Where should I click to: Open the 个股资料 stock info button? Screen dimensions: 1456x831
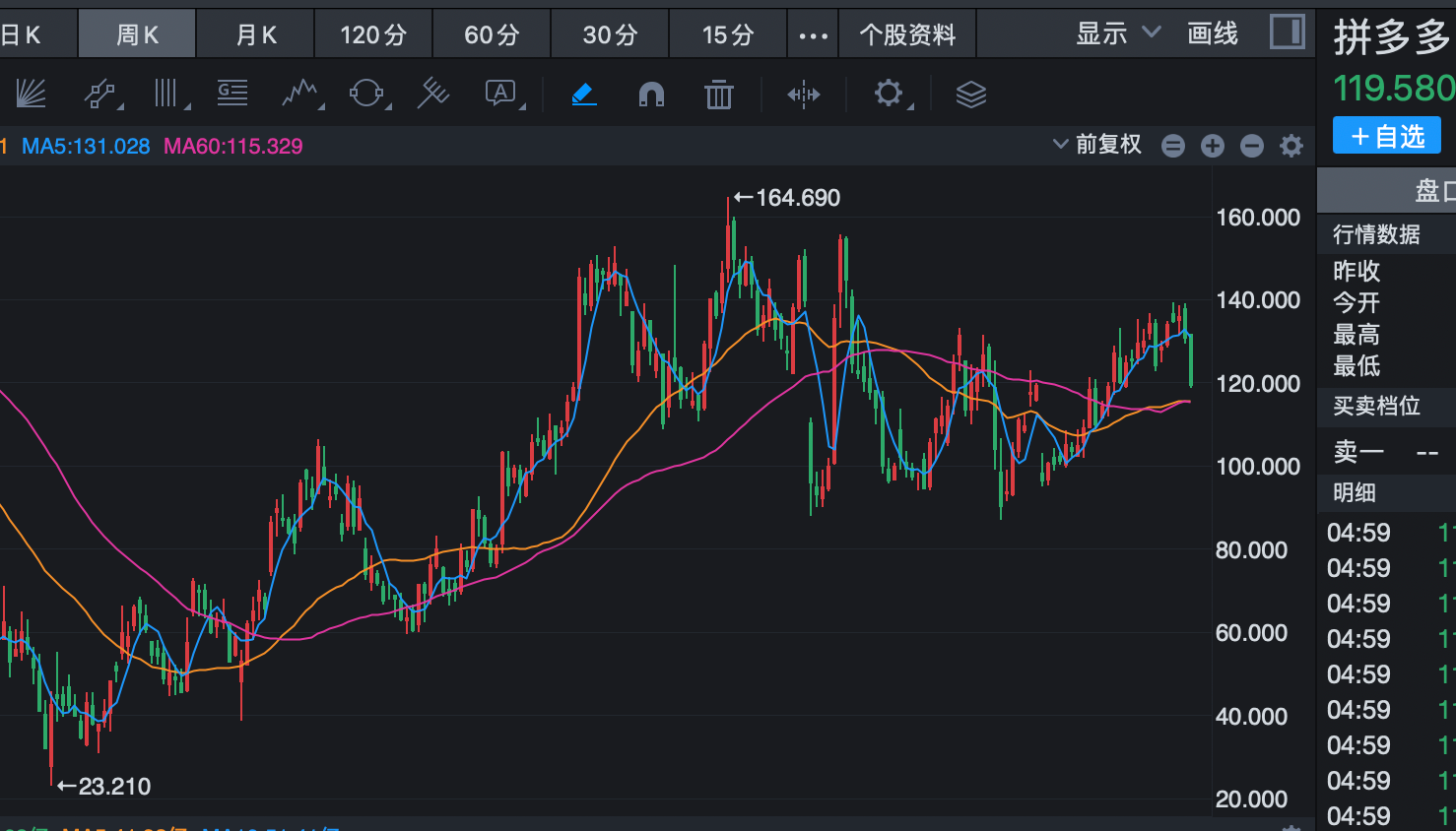click(907, 35)
